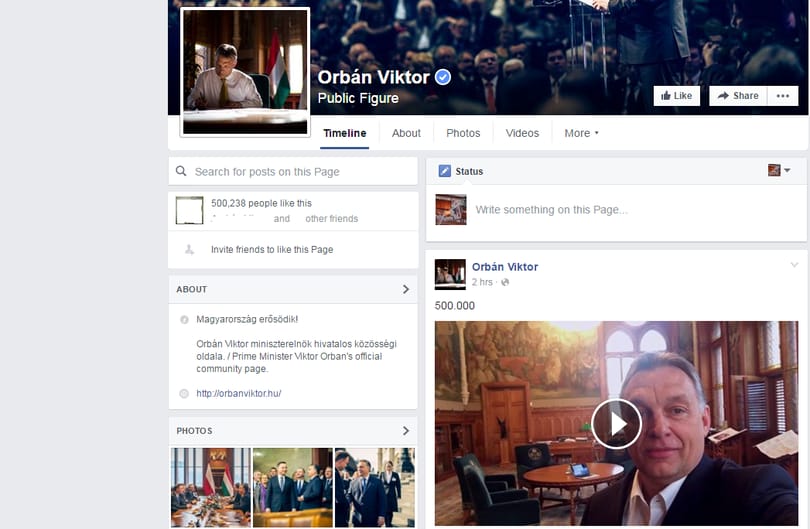Expand the post options chevron
Image resolution: width=810 pixels, height=529 pixels.
point(794,265)
